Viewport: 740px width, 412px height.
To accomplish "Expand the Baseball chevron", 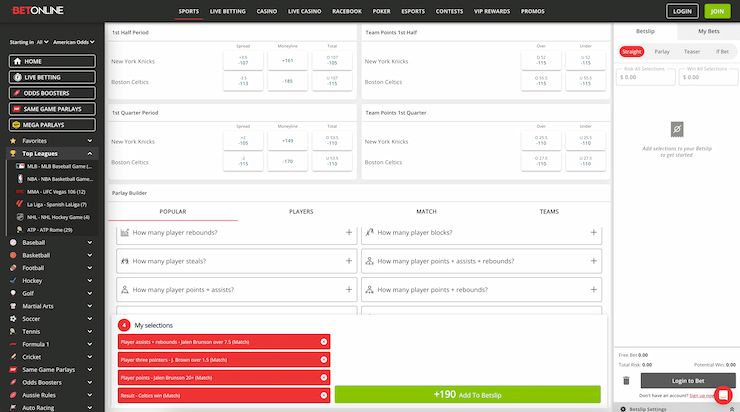I will [x=90, y=243].
